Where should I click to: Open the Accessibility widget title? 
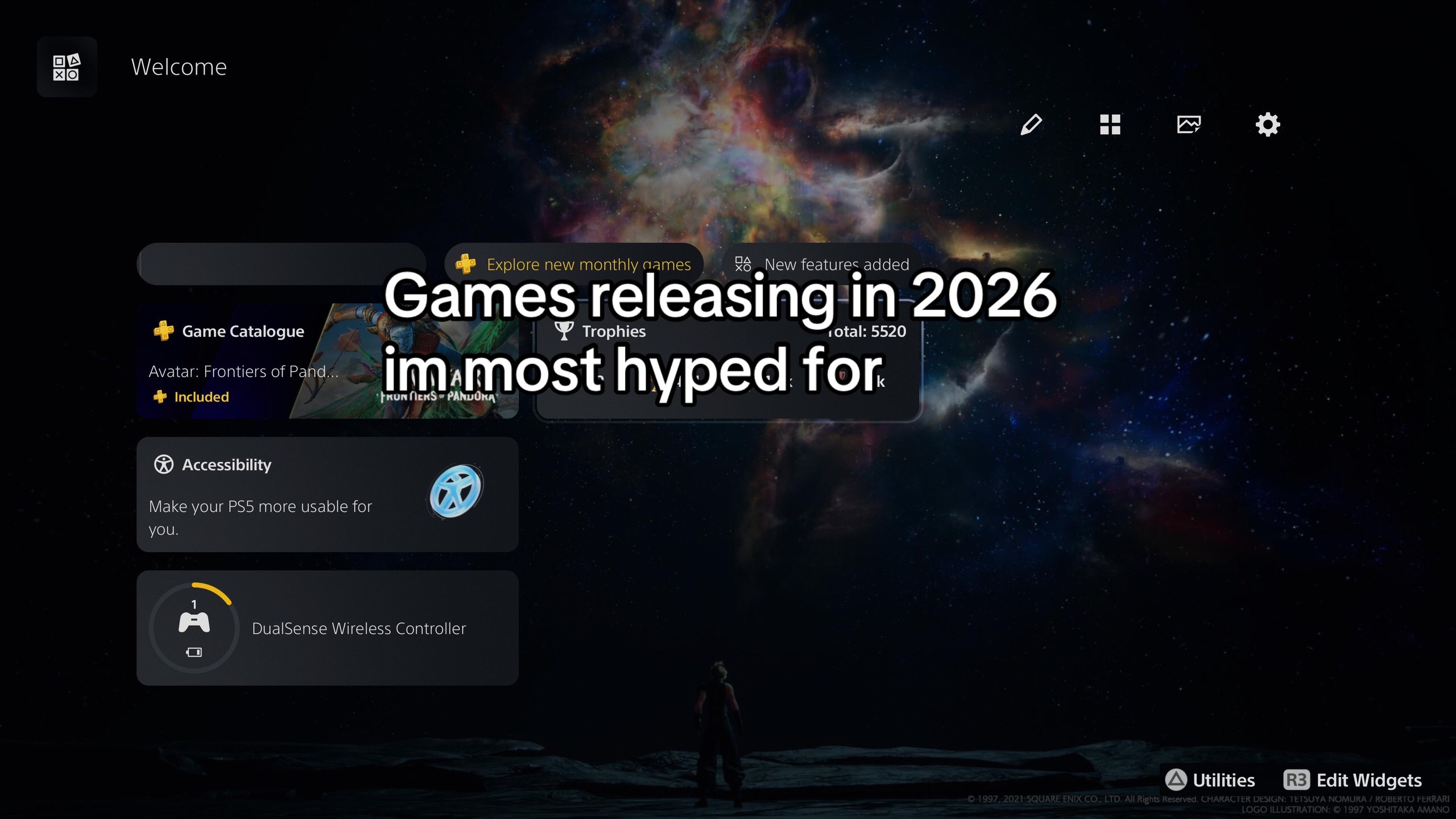(x=226, y=465)
